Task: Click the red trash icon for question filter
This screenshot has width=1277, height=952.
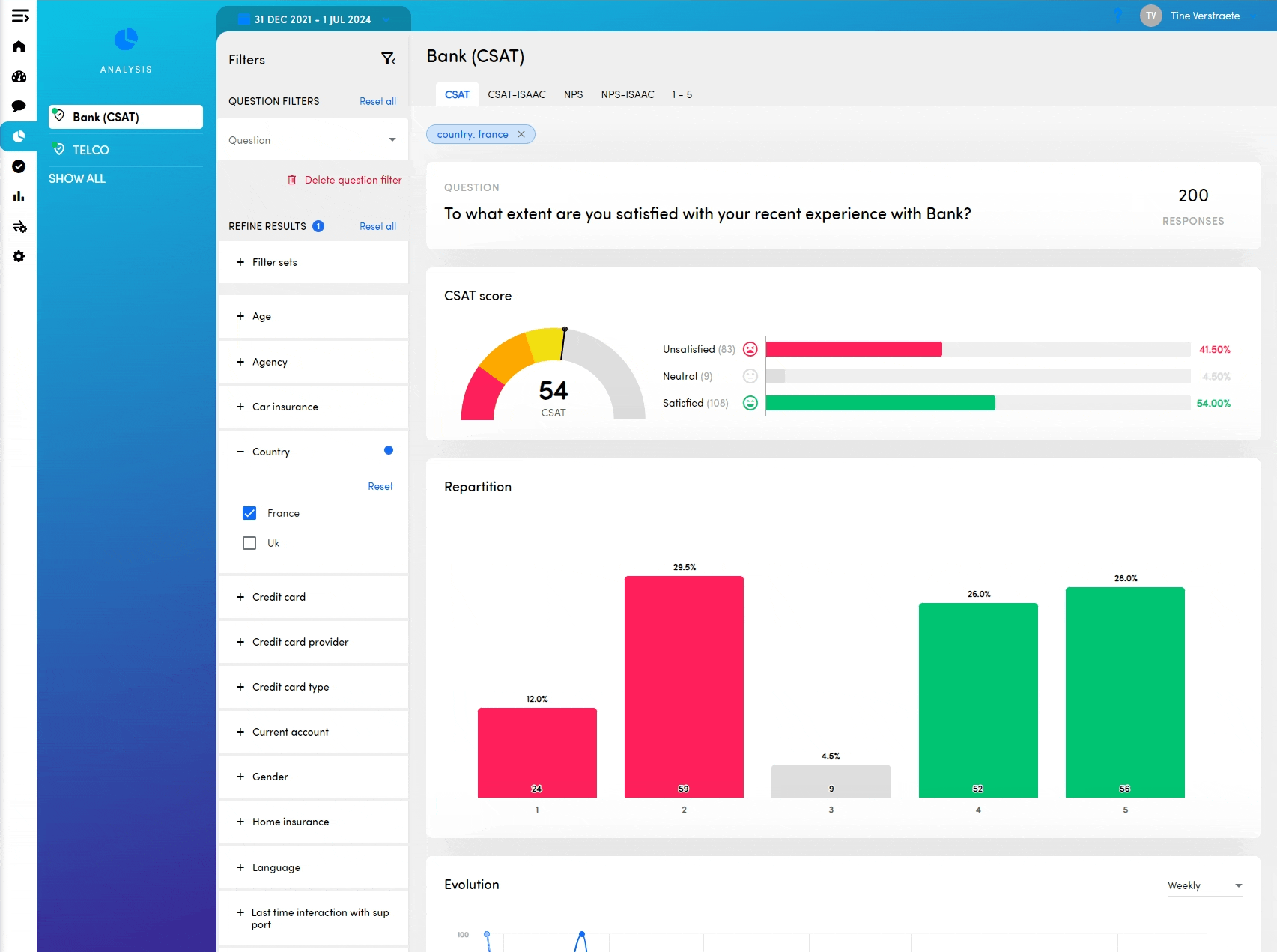Action: tap(292, 180)
